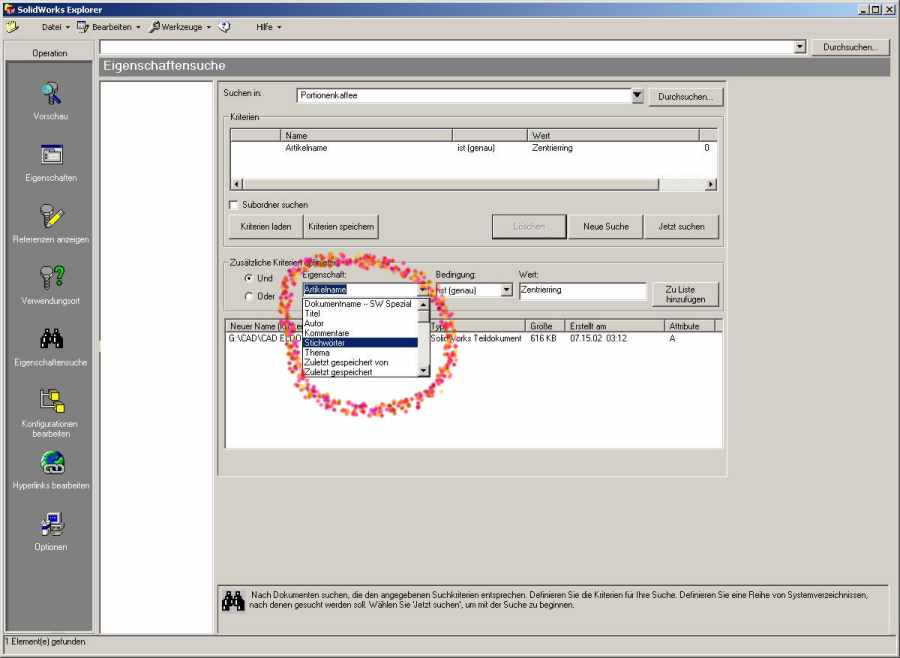Select the Artikelname criteria row
Screen dimensions: 900x658
pos(474,148)
